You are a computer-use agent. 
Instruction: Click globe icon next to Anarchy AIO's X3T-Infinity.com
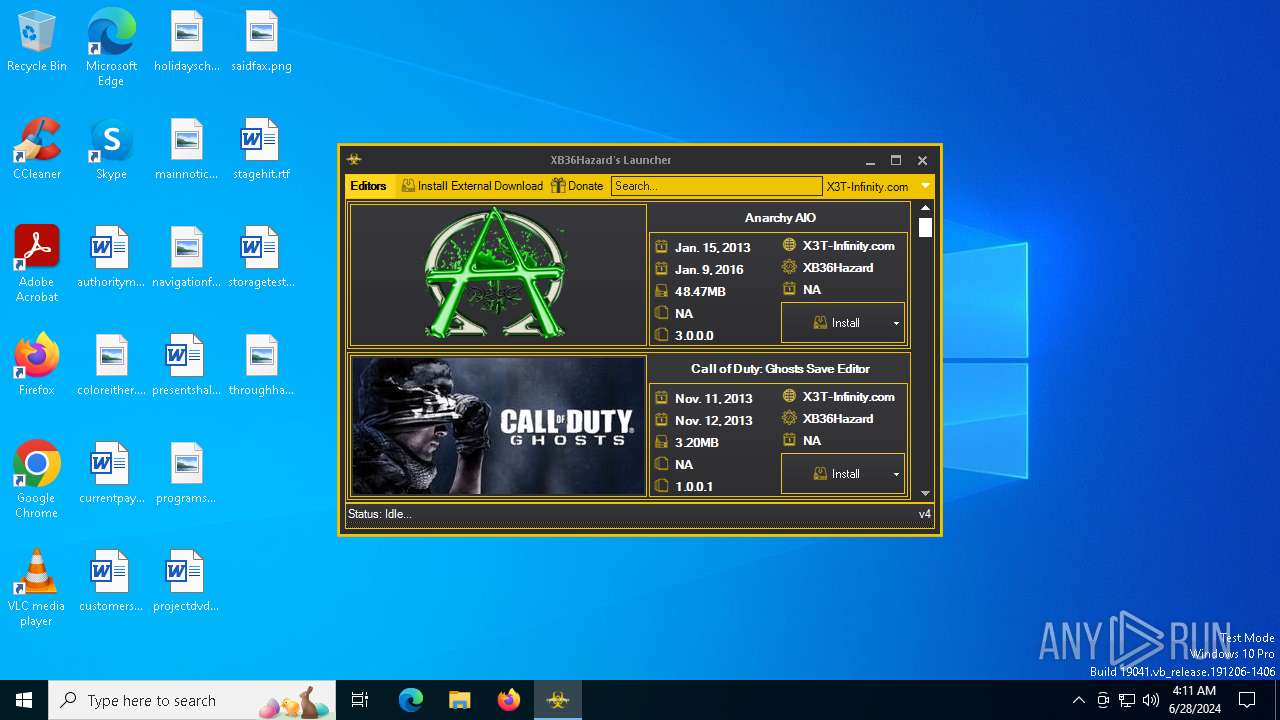pos(789,245)
